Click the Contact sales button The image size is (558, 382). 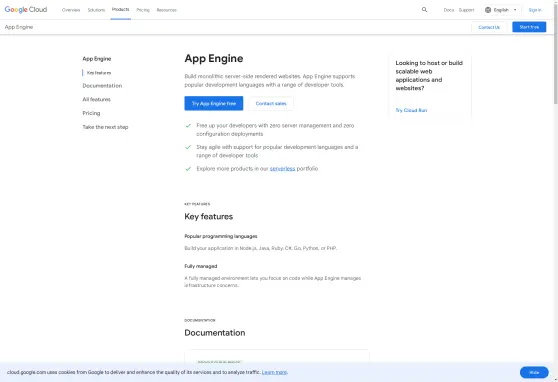click(271, 103)
